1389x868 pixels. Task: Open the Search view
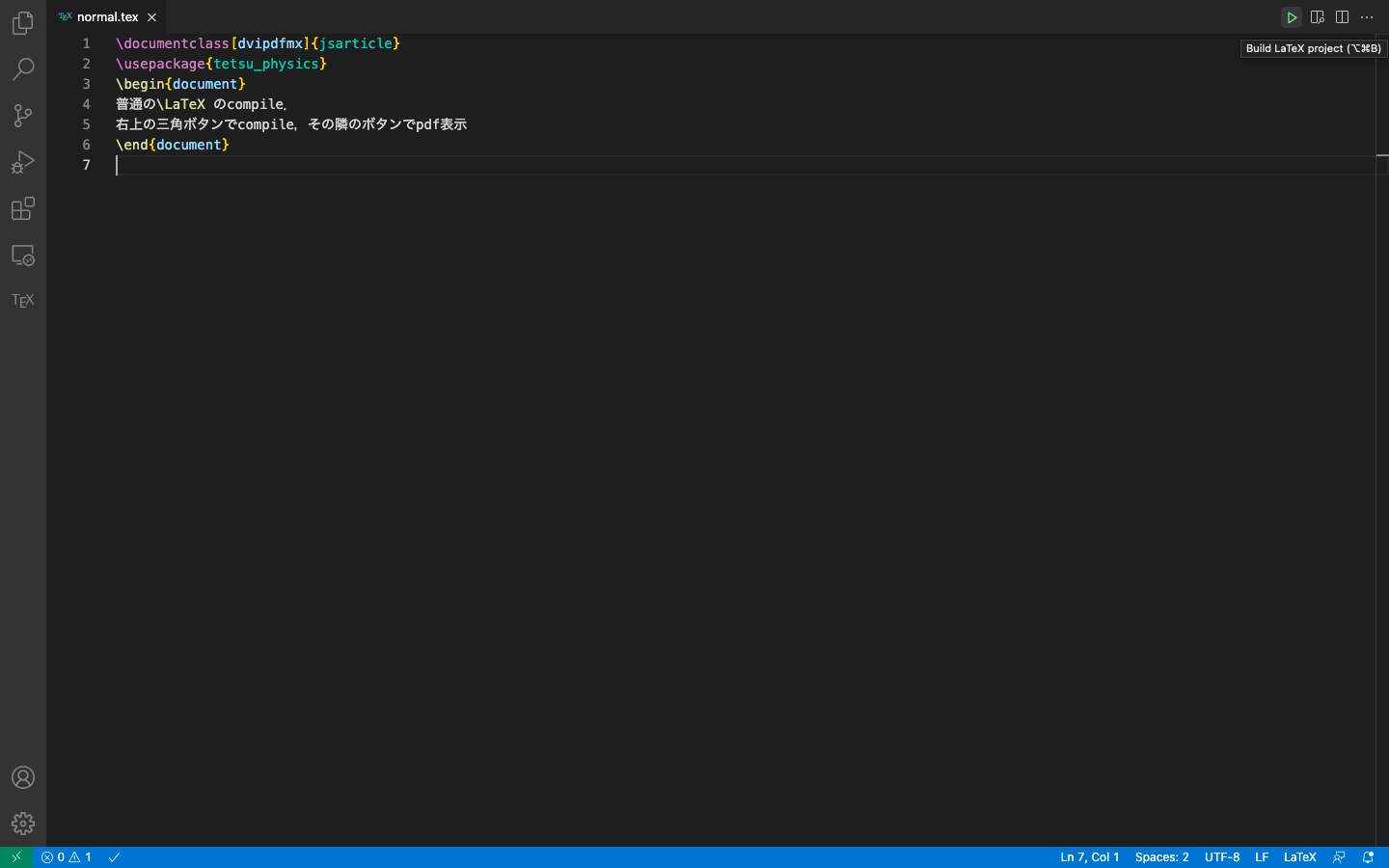pos(23,69)
